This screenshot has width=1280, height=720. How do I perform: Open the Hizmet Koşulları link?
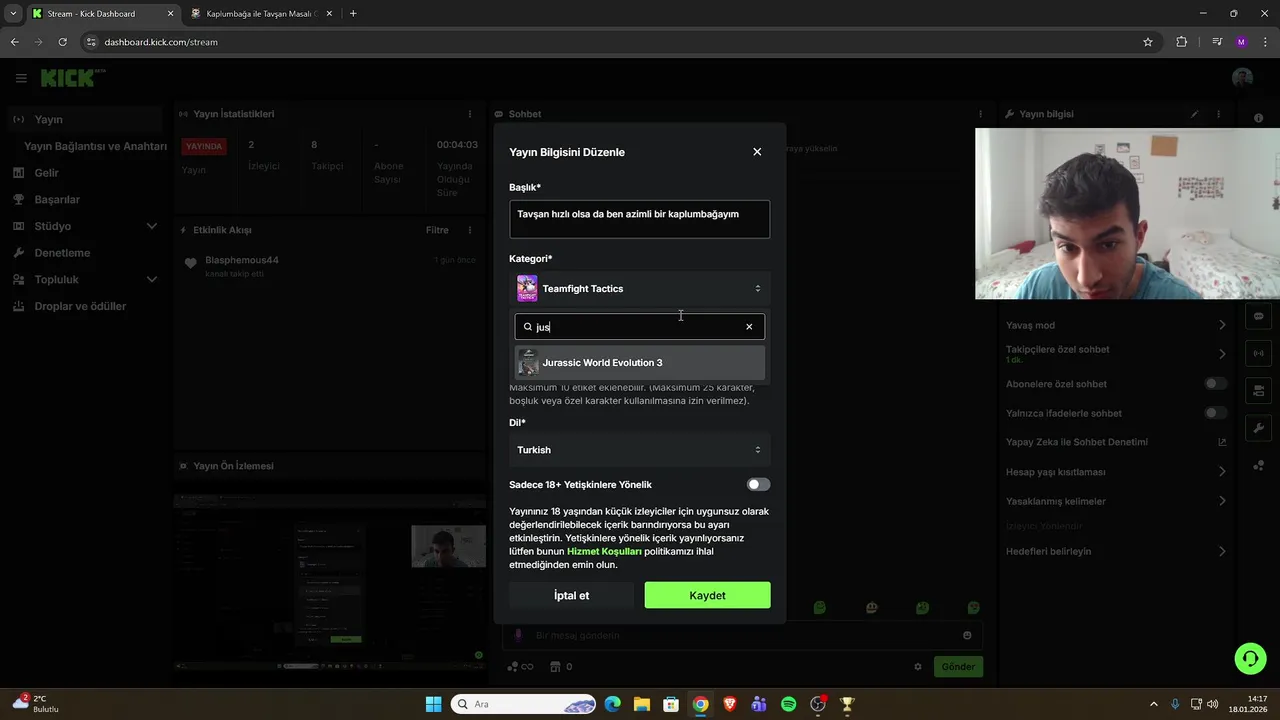pos(604,551)
